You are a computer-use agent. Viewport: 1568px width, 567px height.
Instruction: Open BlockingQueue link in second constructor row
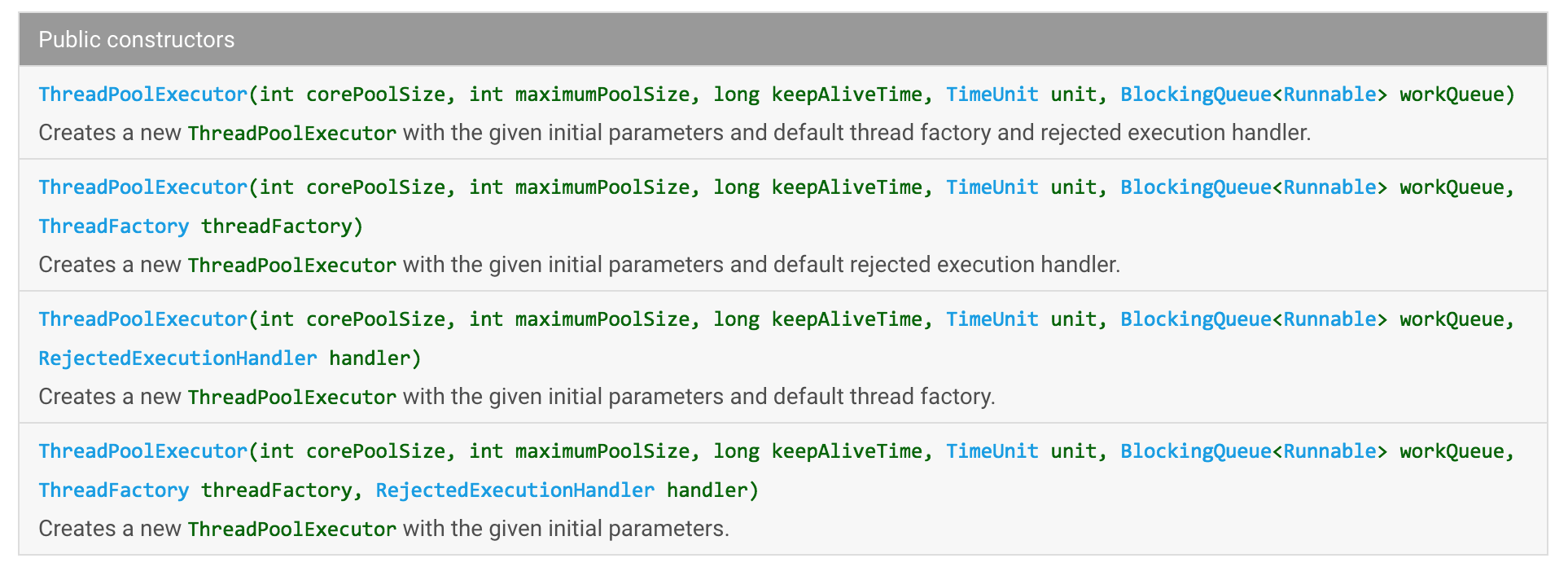[x=1195, y=187]
